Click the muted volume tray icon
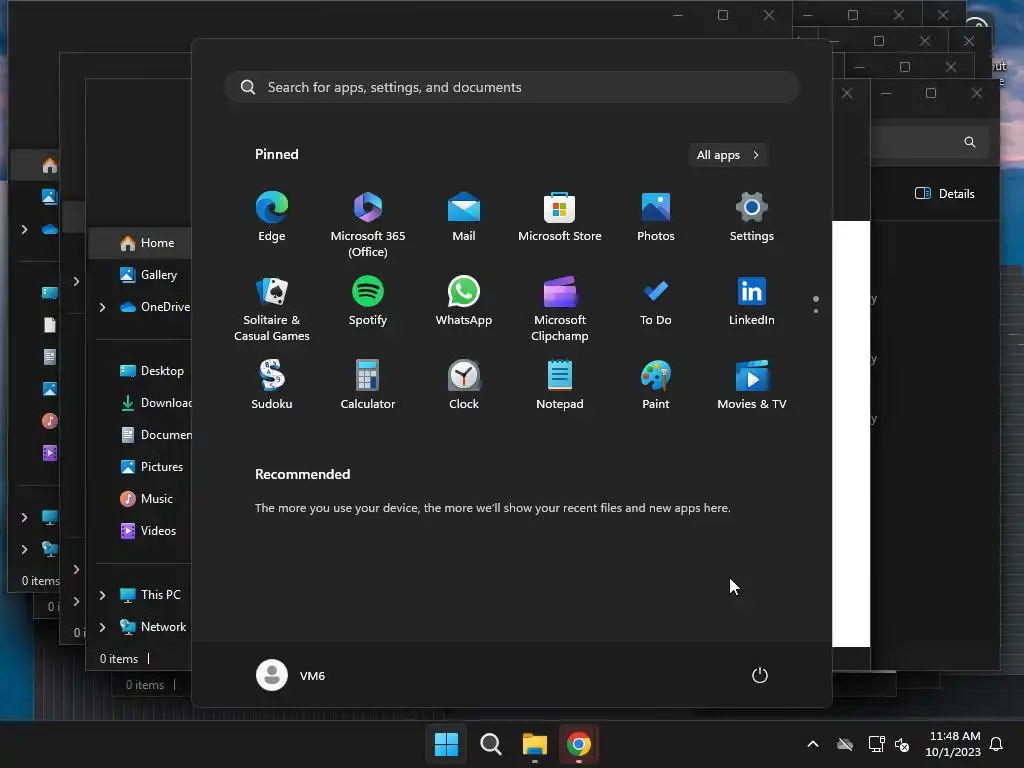Viewport: 1024px width, 768px height. [903, 744]
